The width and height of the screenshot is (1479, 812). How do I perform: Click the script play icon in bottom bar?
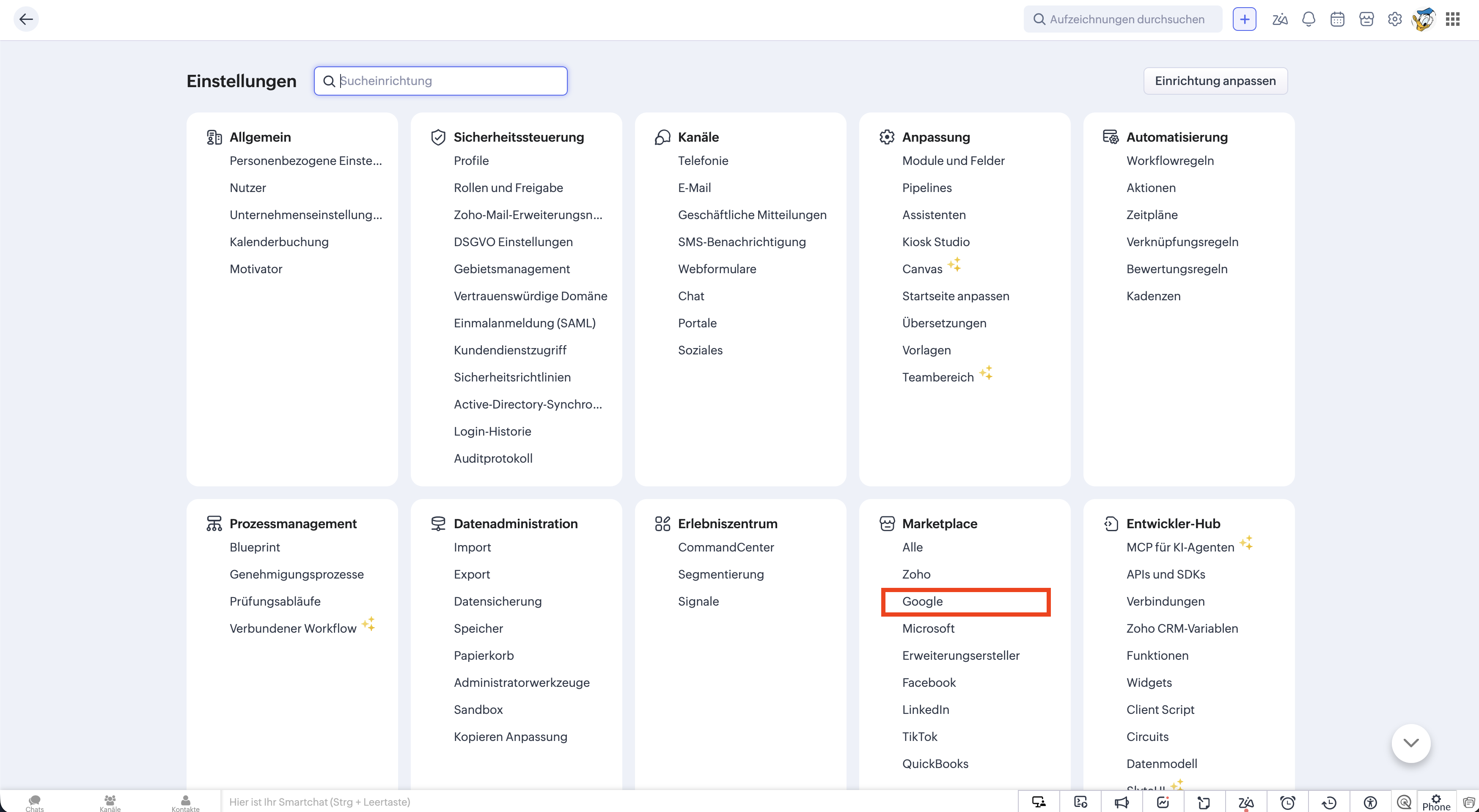(x=1080, y=802)
